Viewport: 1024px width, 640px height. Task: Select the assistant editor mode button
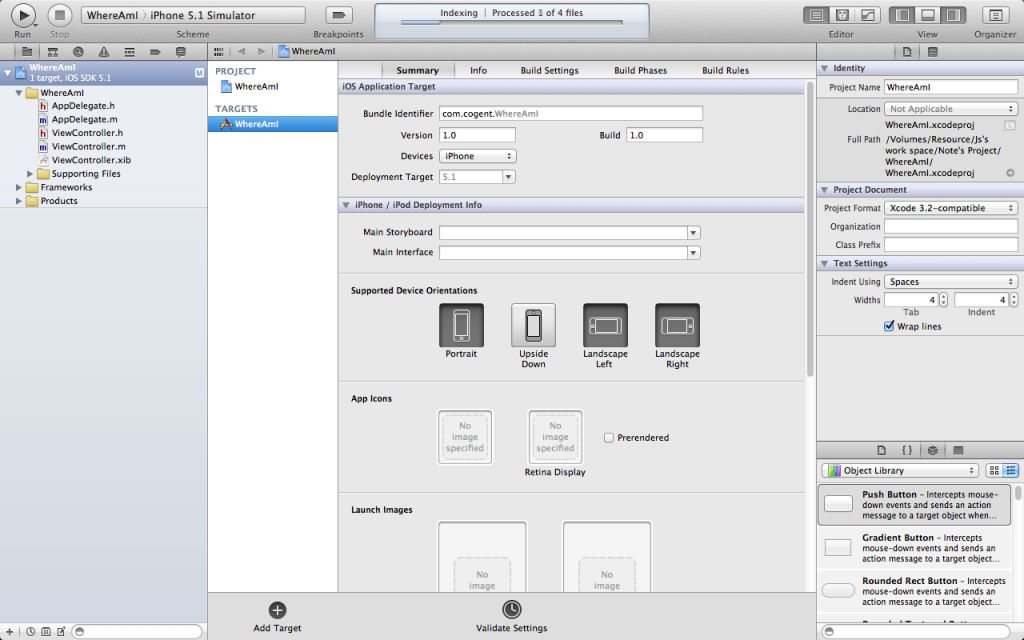(842, 15)
